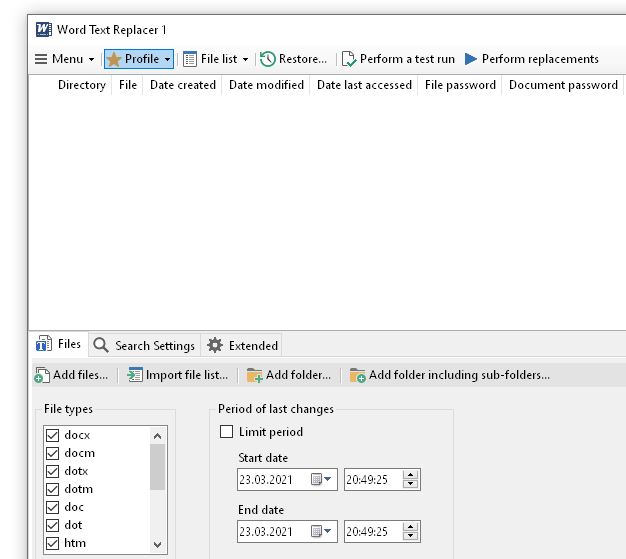
Task: Click the Restore clock icon
Action: coord(267,59)
